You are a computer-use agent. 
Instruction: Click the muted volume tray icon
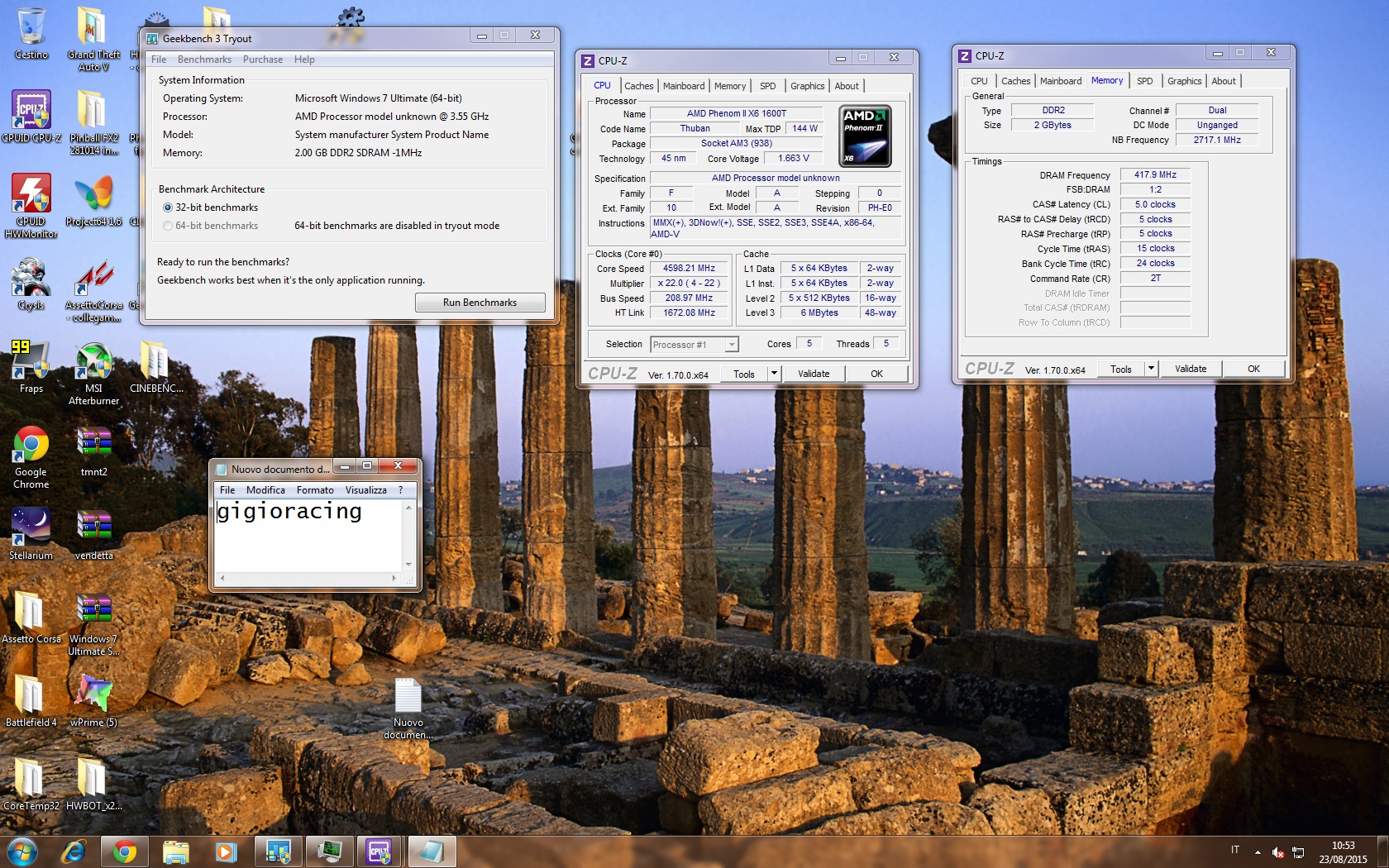pyautogui.click(x=1278, y=852)
